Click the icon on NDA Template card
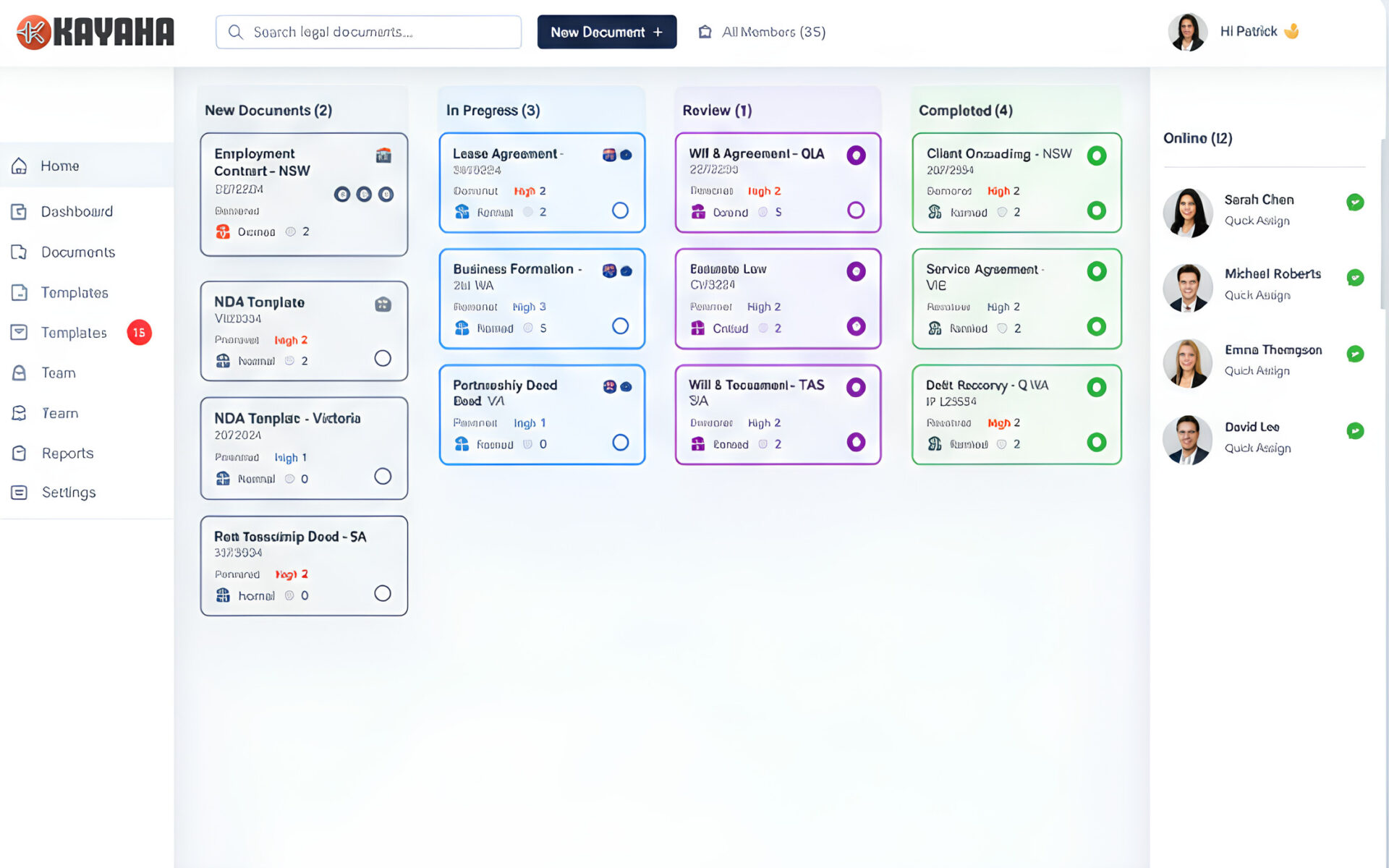The height and width of the screenshot is (868, 1389). 383,305
